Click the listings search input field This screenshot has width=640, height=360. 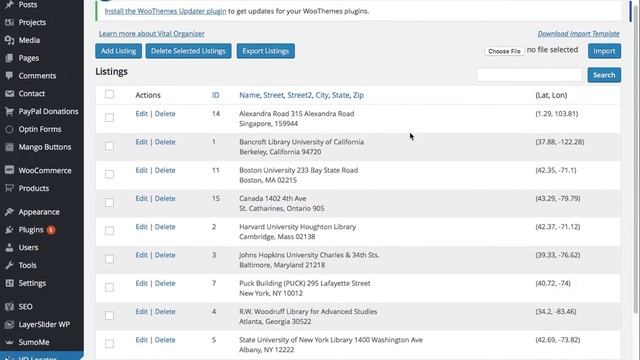click(529, 75)
